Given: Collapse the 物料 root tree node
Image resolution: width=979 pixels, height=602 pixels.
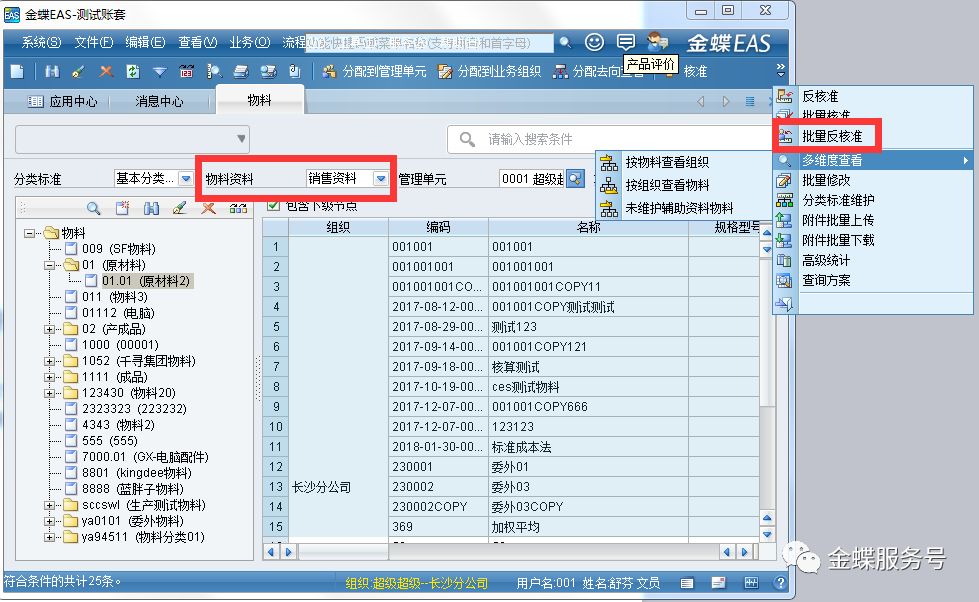Looking at the screenshot, I should (x=29, y=233).
